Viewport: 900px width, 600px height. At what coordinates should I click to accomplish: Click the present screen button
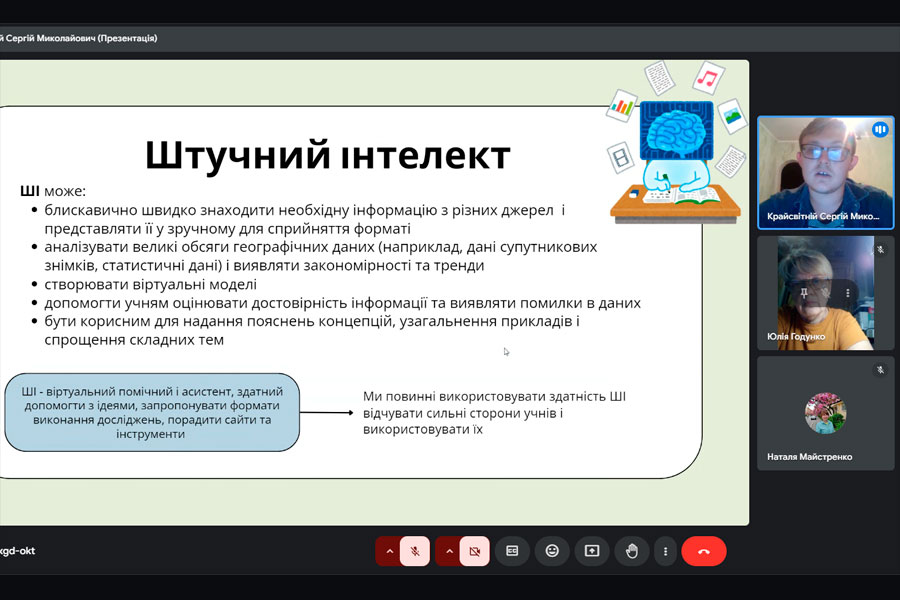[x=592, y=551]
